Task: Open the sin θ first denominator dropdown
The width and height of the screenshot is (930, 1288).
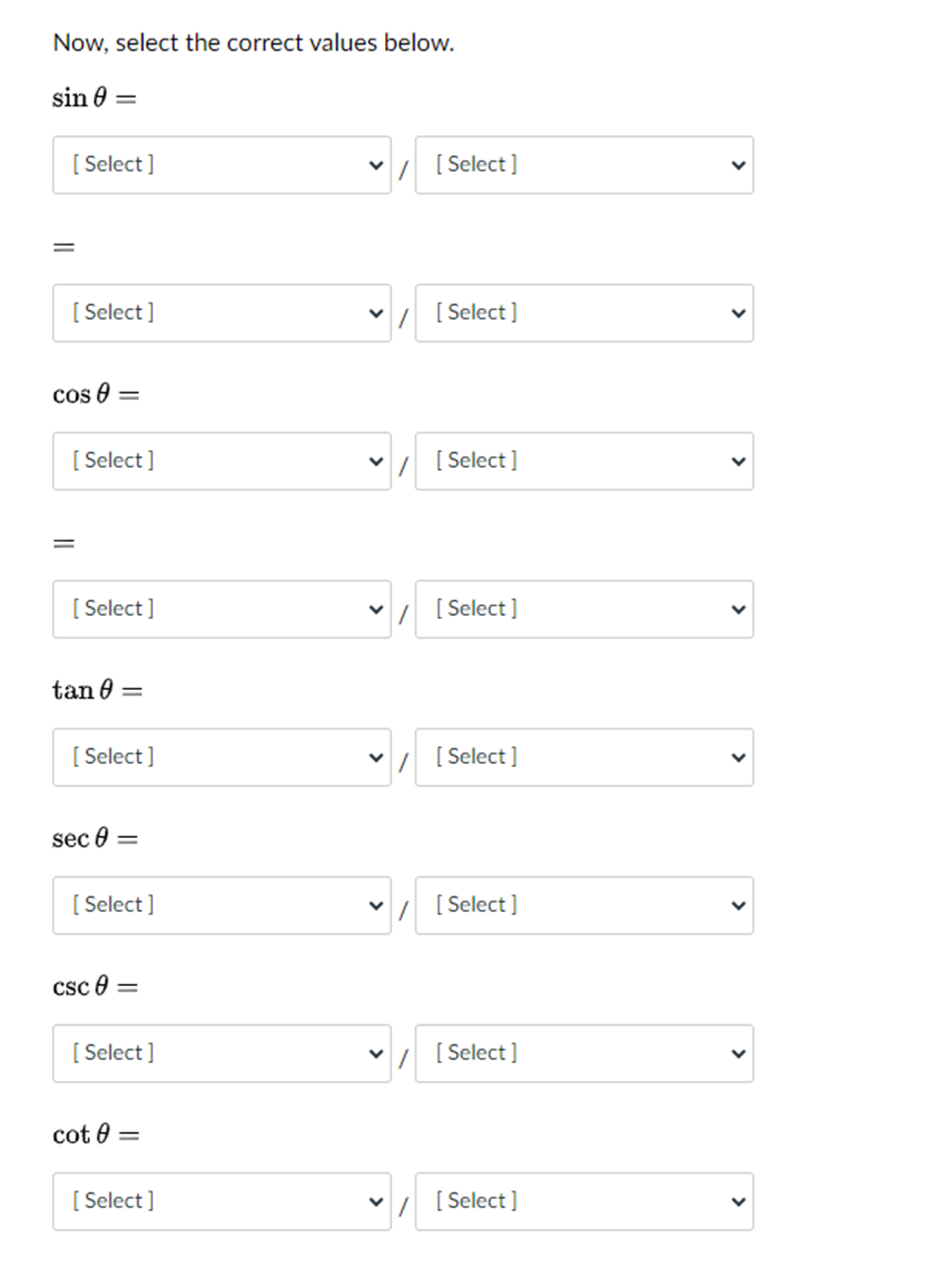Action: pyautogui.click(x=584, y=165)
